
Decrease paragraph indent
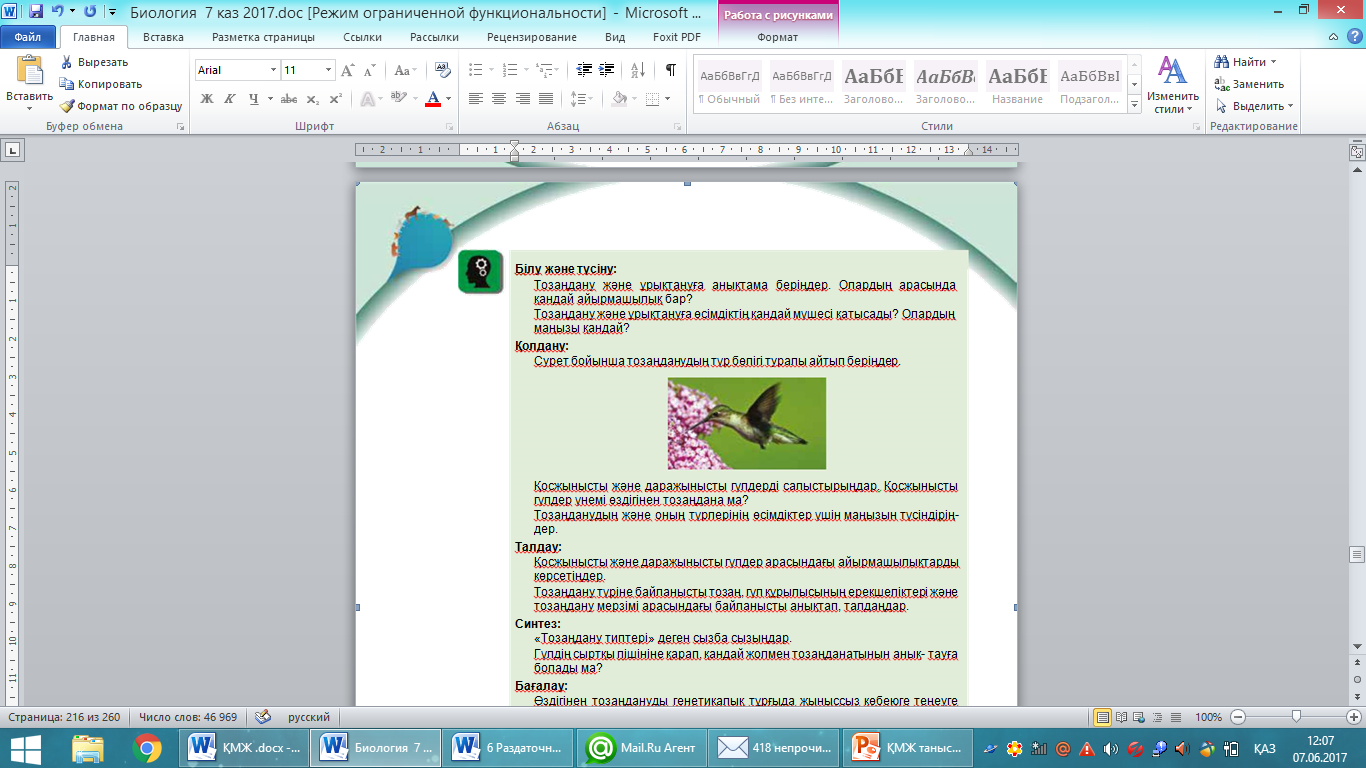pyautogui.click(x=583, y=70)
